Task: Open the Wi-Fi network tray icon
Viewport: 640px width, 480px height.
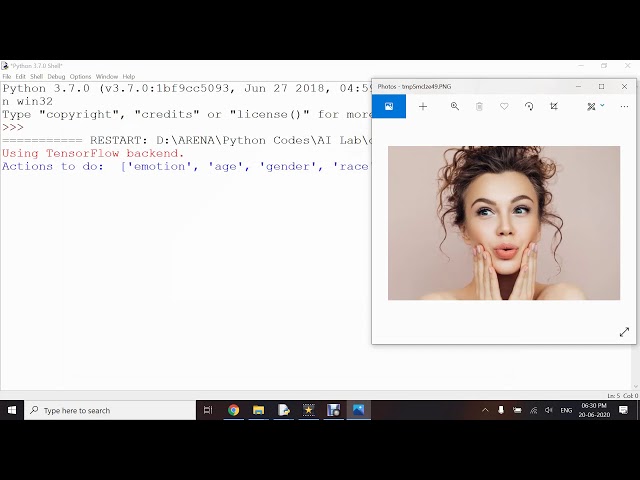Action: click(533, 410)
